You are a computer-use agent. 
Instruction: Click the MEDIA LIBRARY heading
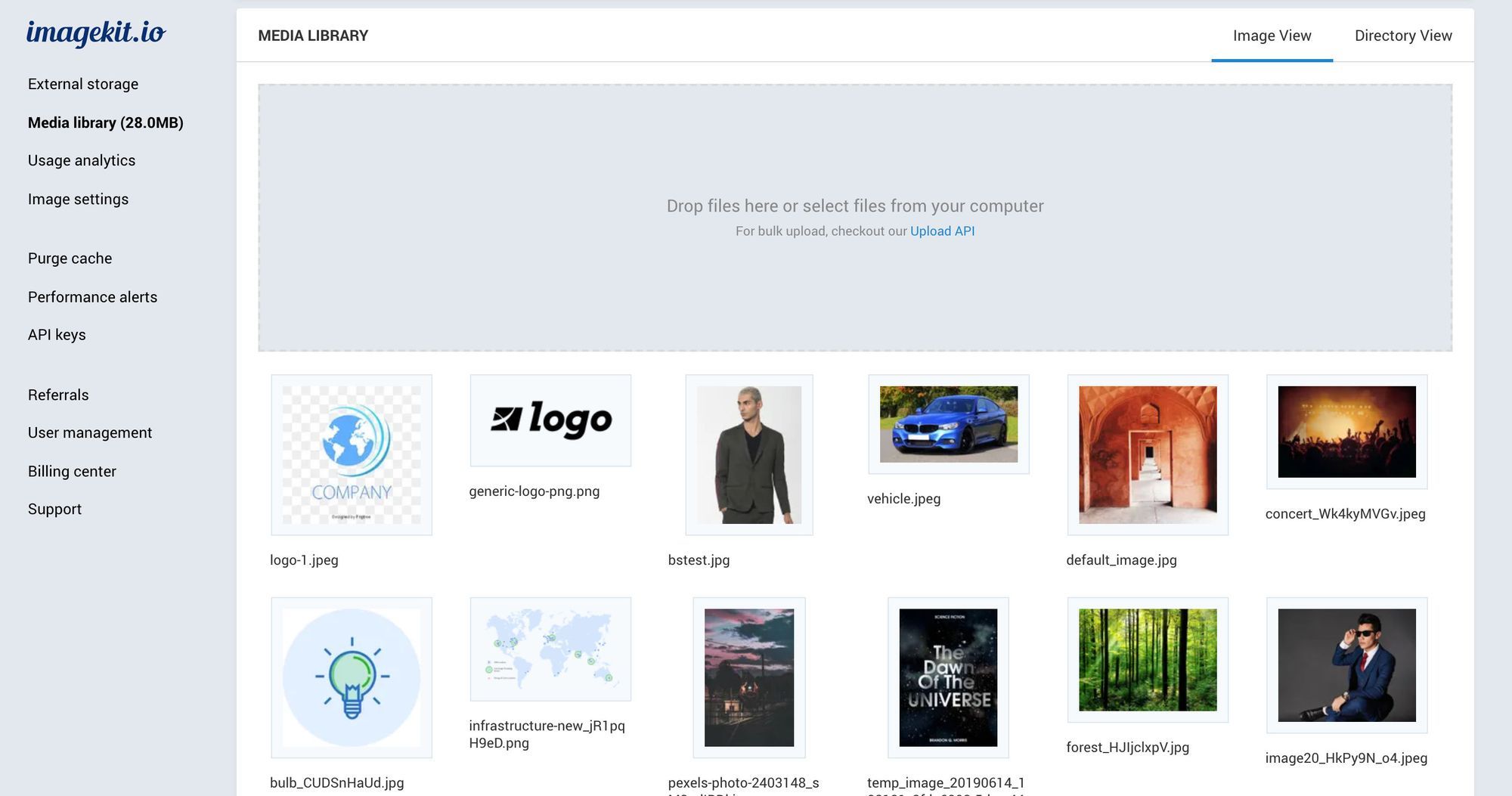[x=313, y=36]
